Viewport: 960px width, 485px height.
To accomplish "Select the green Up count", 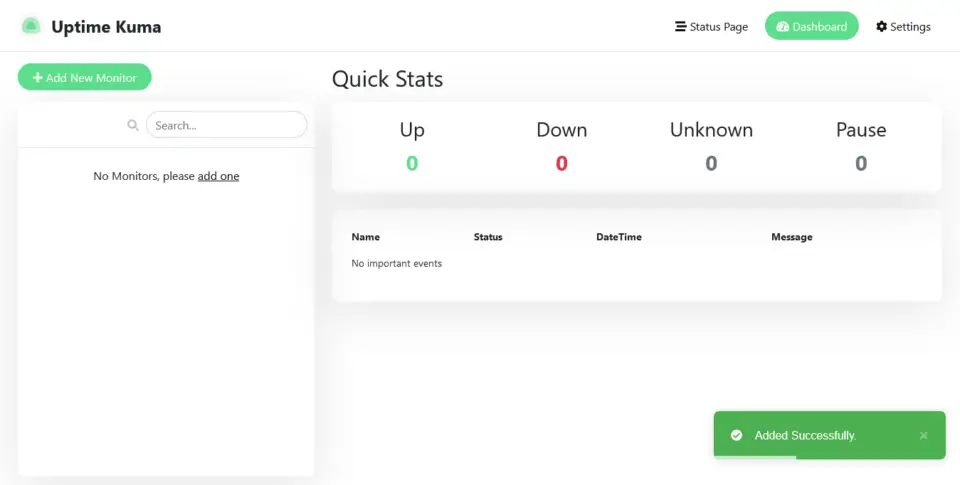I will tap(412, 163).
